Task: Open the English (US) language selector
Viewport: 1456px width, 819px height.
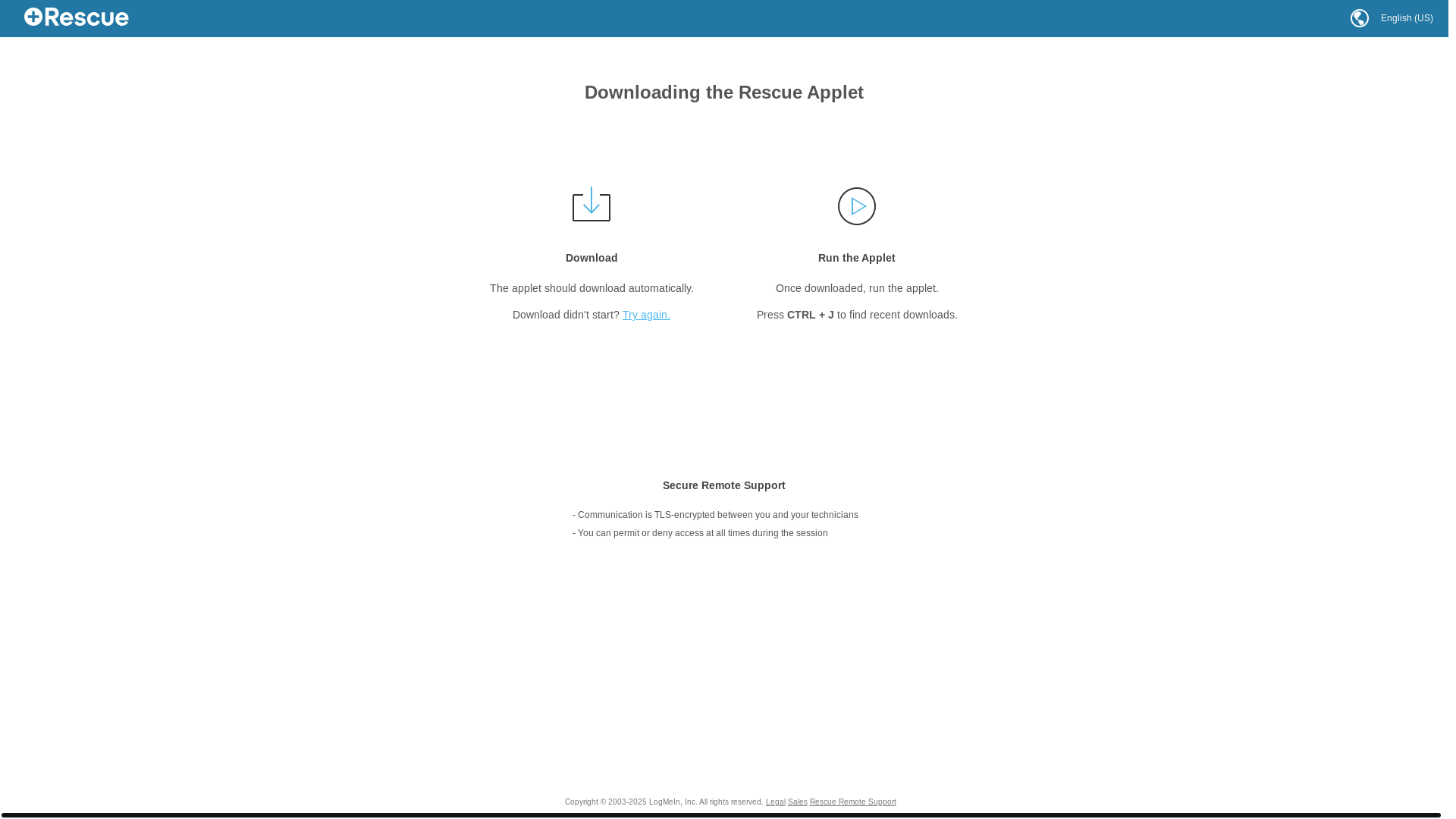Action: click(1407, 18)
